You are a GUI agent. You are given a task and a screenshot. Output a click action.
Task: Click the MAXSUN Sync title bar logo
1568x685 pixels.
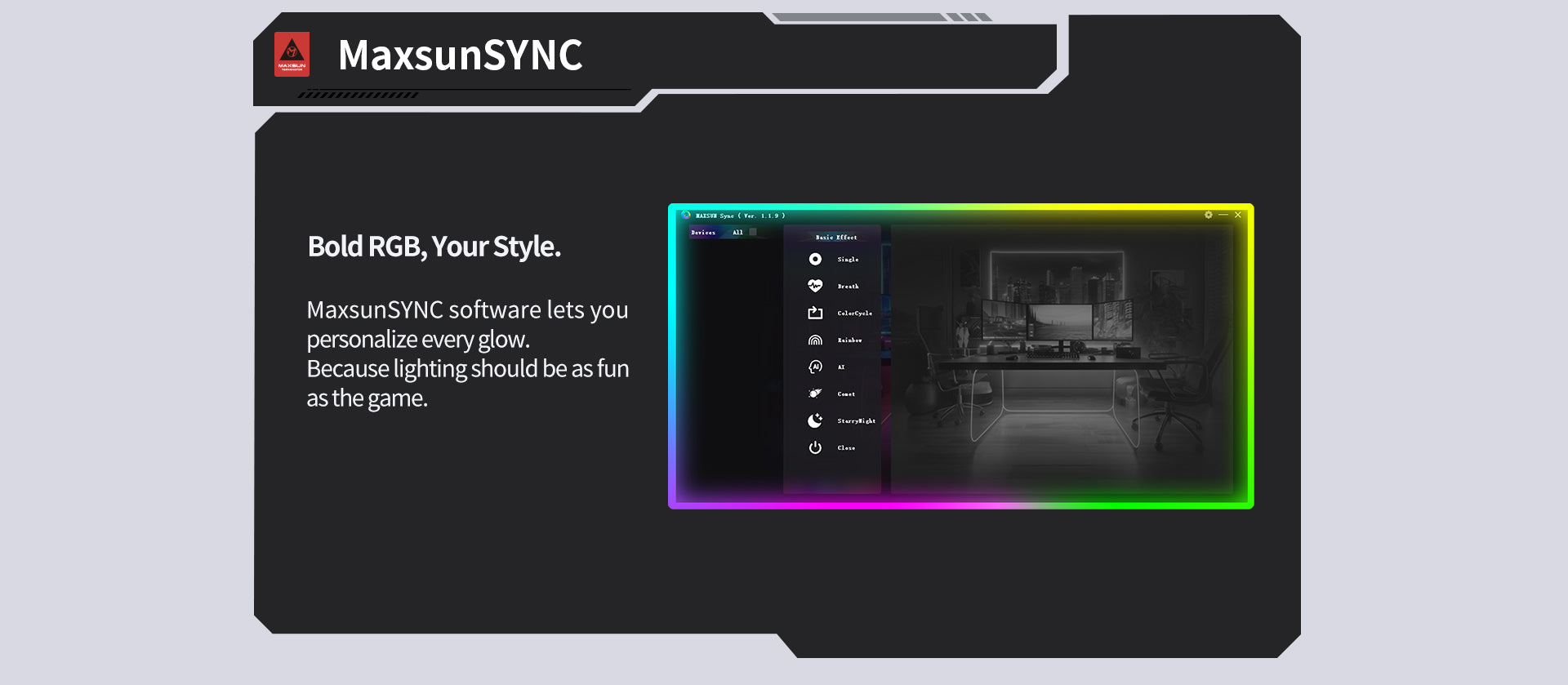tap(686, 216)
